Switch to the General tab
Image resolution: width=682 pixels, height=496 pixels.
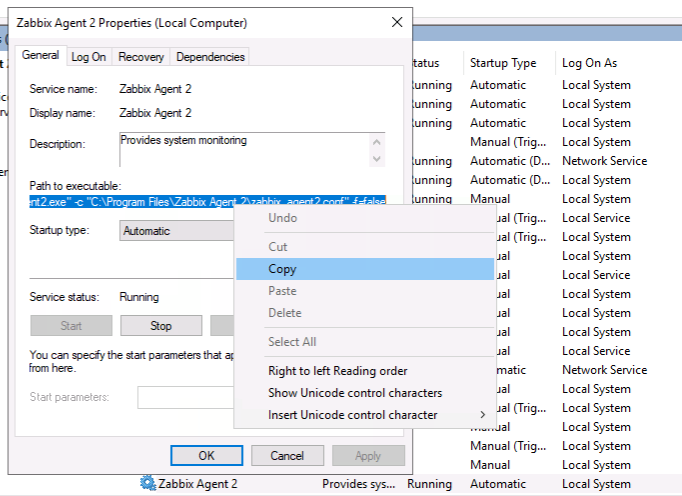[x=40, y=55]
